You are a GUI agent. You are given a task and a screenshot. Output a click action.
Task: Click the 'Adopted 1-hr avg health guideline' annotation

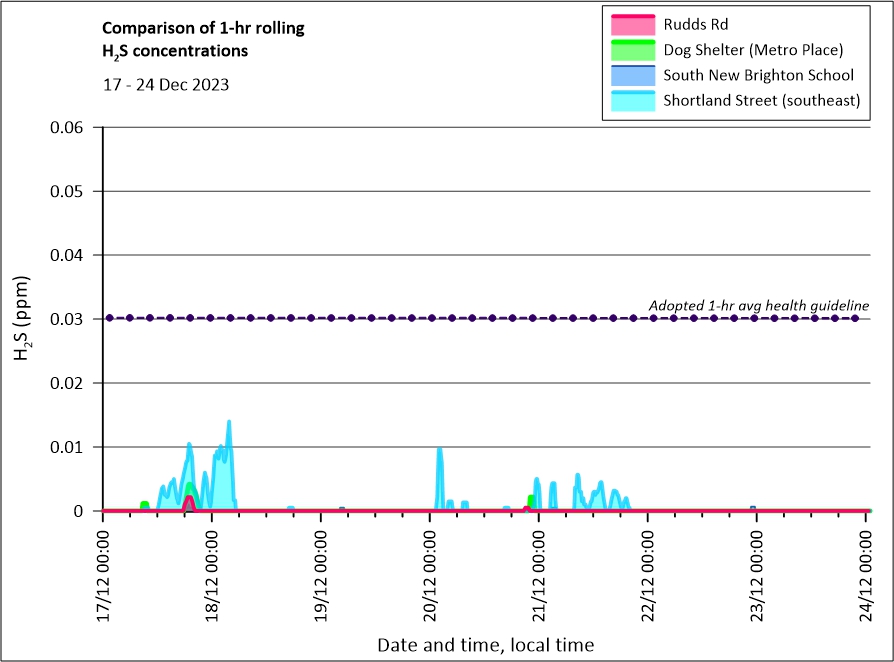(758, 305)
